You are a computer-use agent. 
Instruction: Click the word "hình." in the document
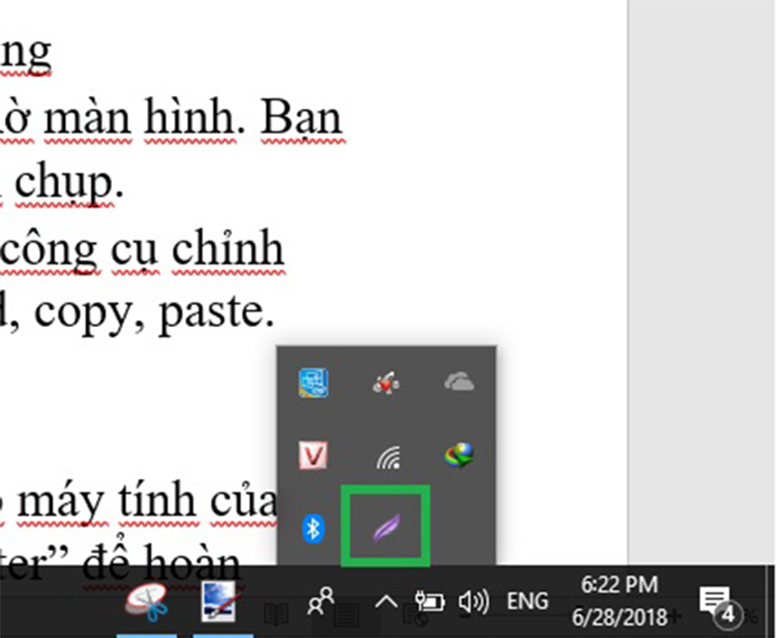(195, 116)
